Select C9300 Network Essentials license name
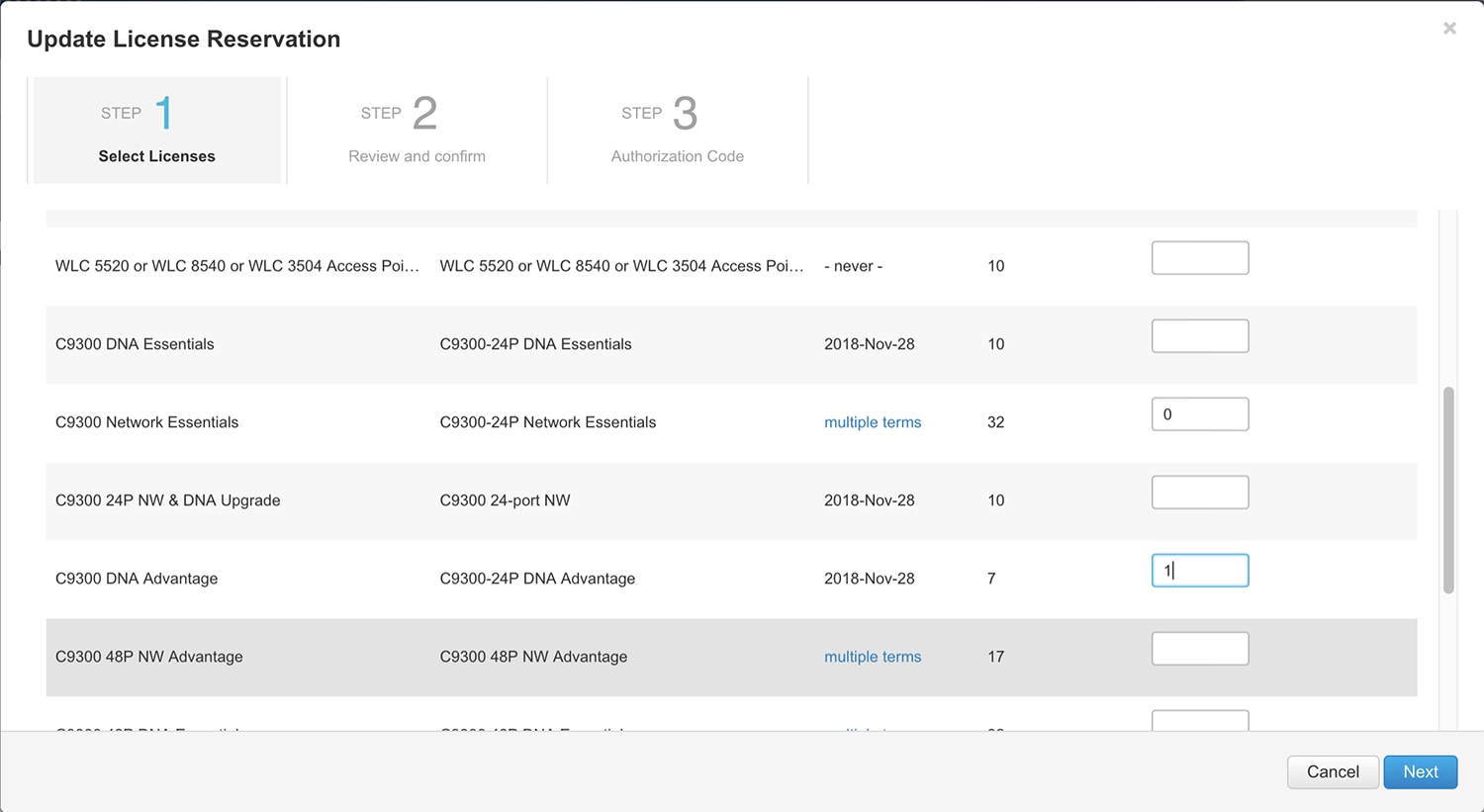 pos(146,422)
